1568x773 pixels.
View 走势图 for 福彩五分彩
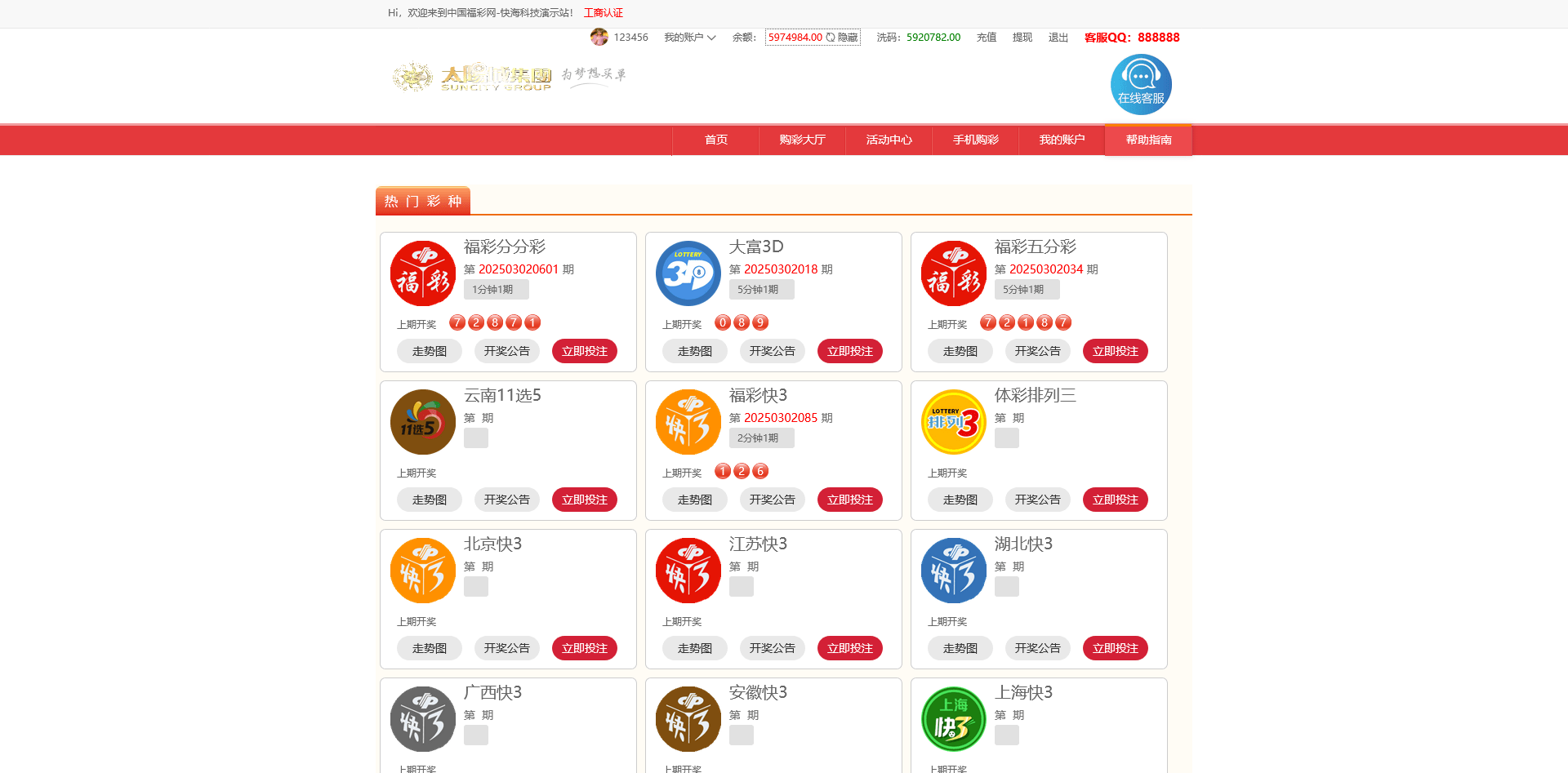point(960,351)
